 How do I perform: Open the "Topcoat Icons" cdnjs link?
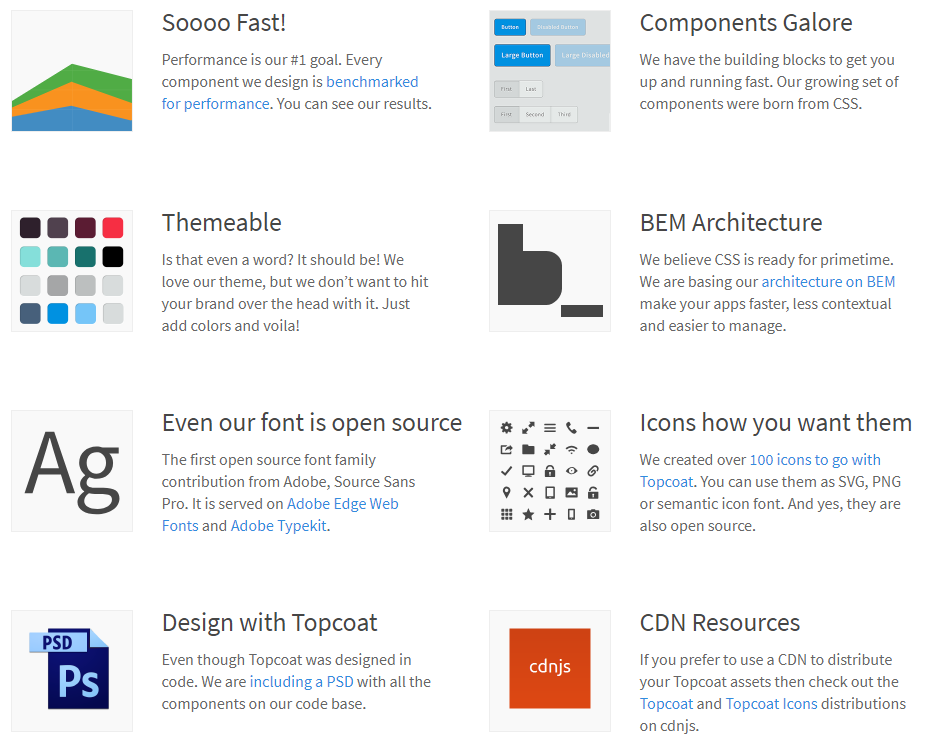click(x=771, y=704)
